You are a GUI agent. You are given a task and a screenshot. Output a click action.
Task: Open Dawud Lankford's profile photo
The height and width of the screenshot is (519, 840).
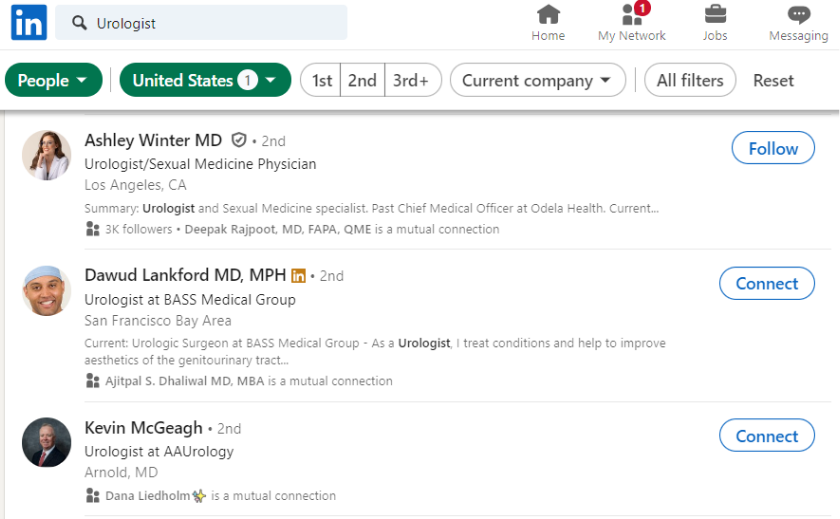pos(47,291)
